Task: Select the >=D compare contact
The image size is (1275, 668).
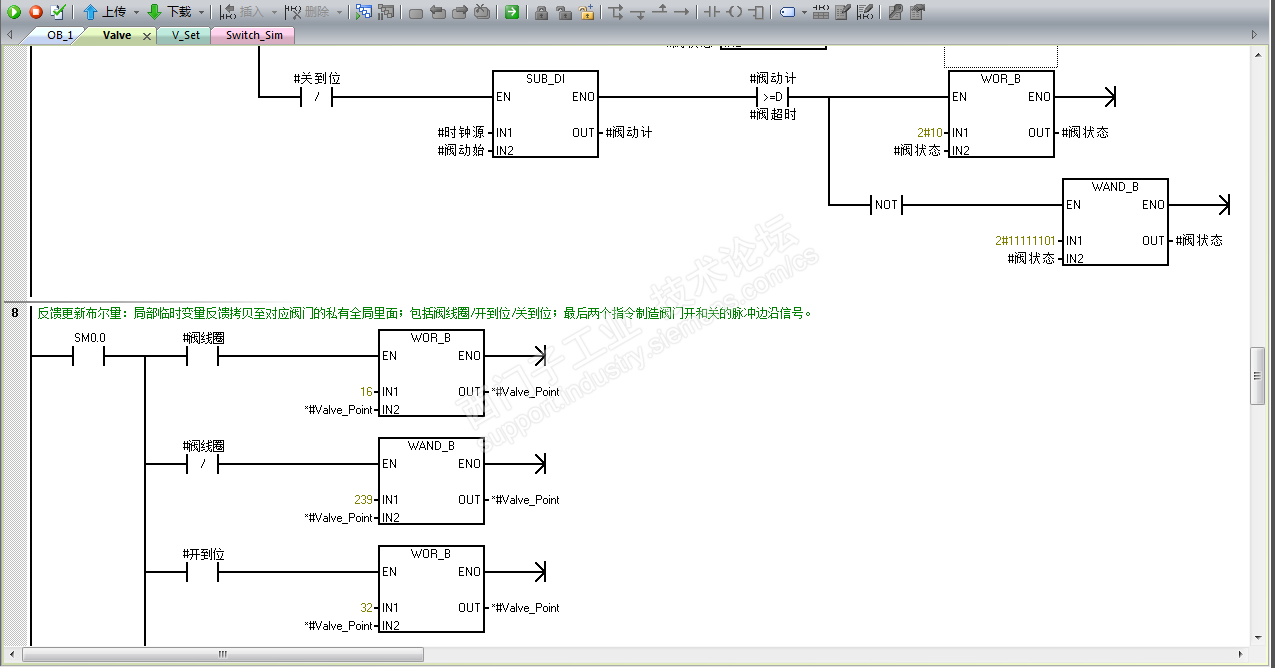Action: (x=772, y=97)
